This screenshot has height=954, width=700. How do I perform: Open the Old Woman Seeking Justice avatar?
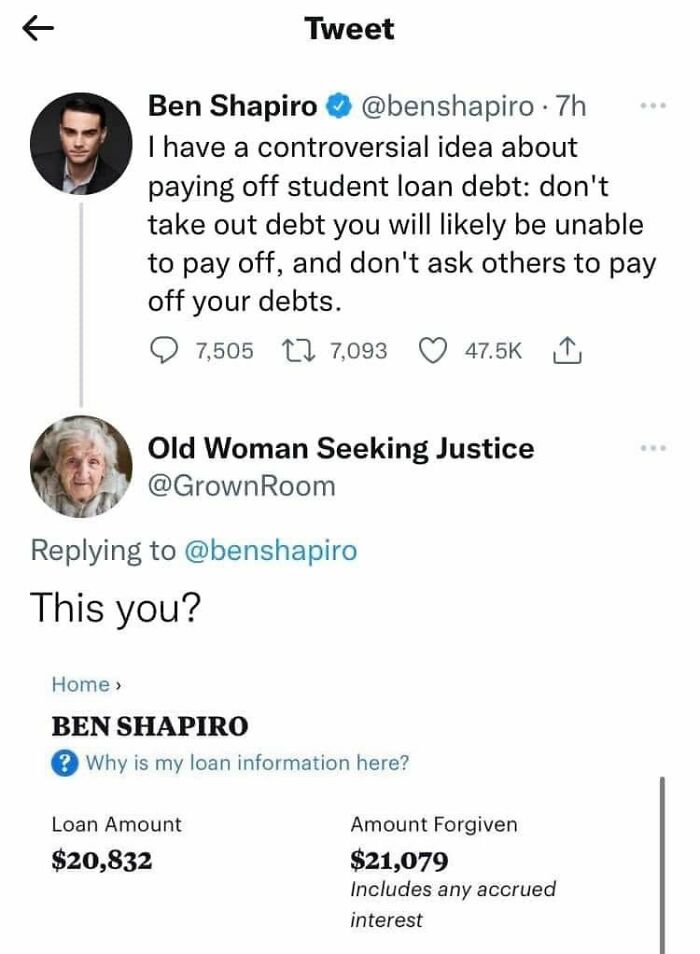coord(82,466)
